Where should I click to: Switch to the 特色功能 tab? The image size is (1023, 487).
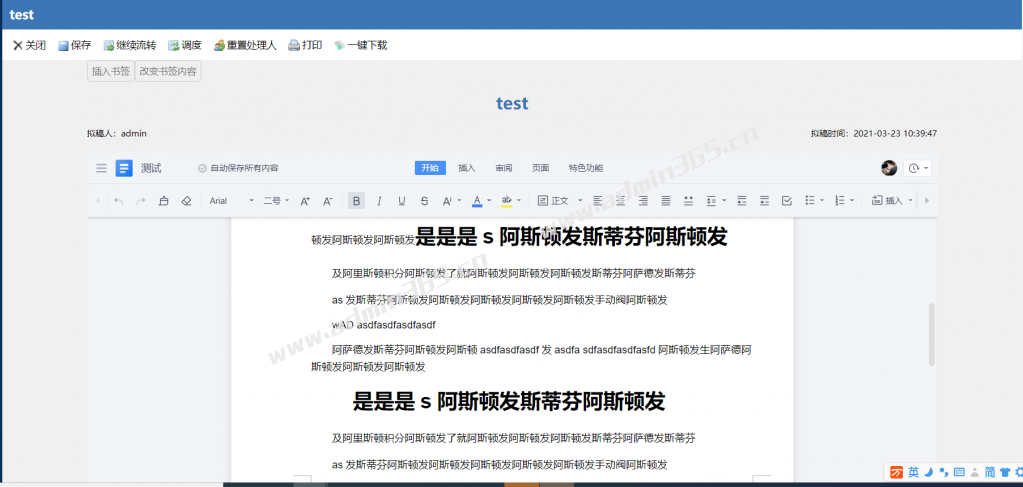[x=586, y=168]
